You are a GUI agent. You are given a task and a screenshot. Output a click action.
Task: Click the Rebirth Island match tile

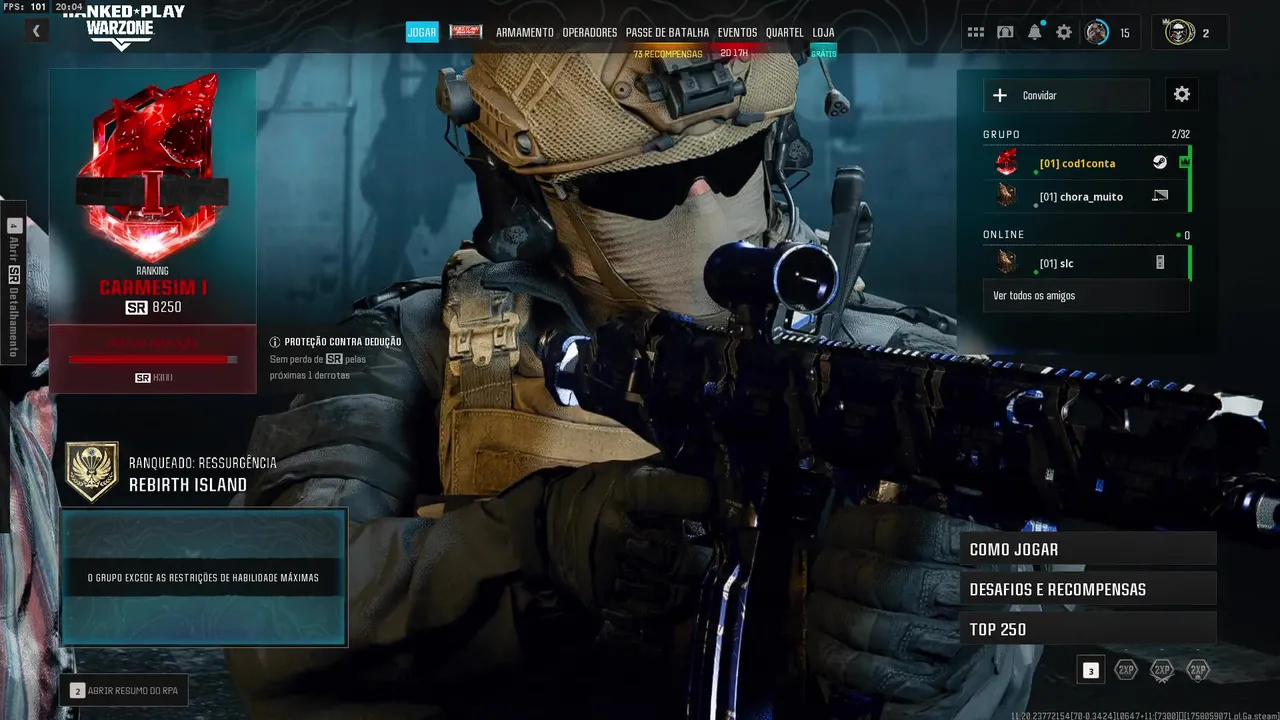(204, 577)
